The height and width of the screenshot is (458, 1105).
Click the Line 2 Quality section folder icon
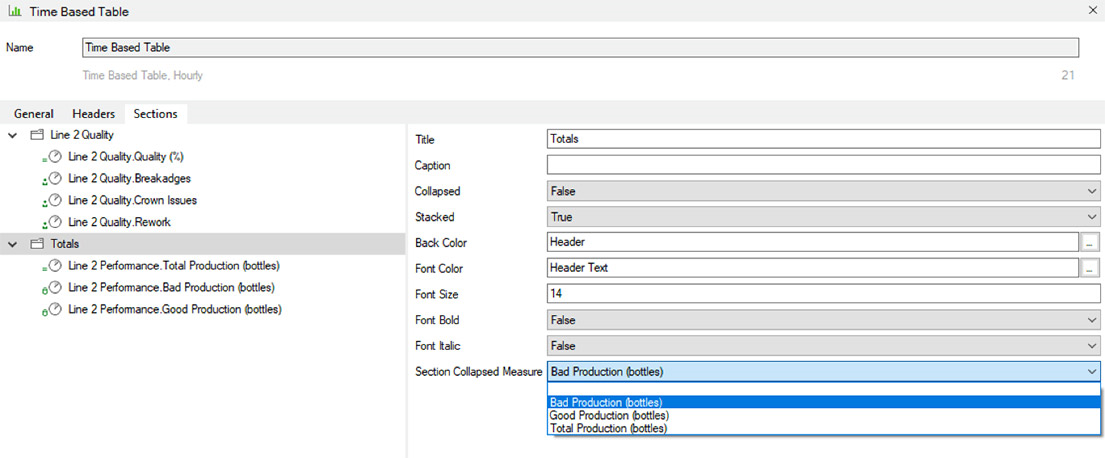(x=37, y=134)
